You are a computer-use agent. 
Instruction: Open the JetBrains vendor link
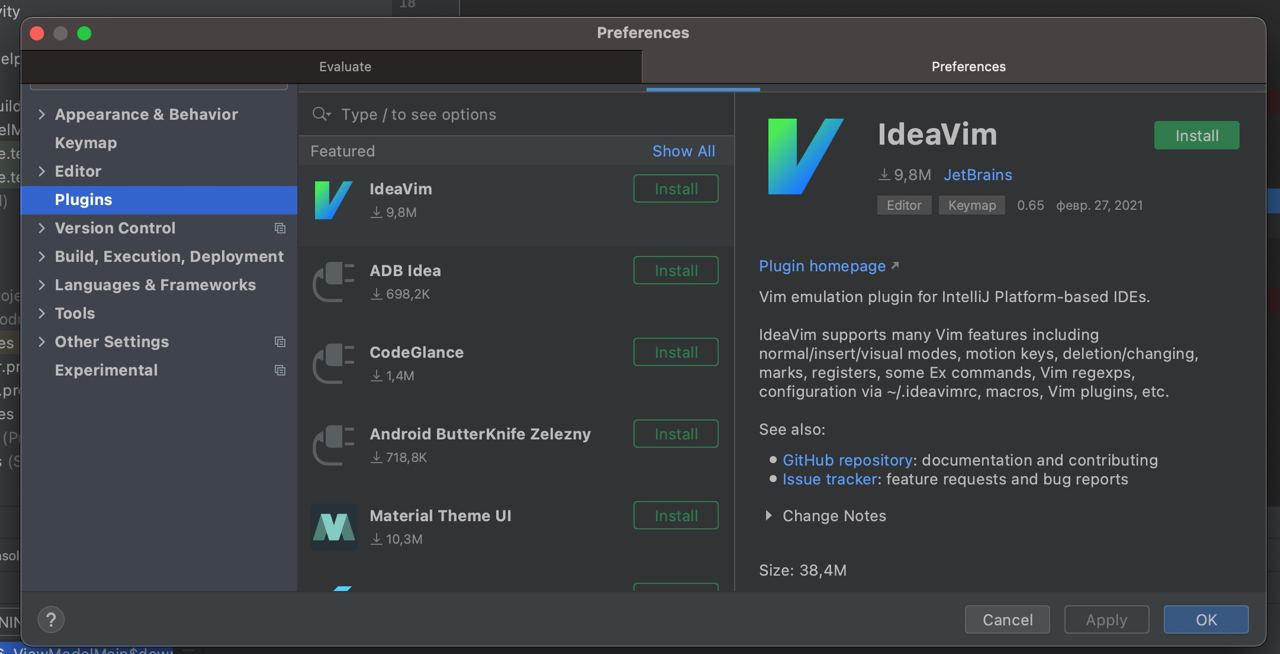(x=978, y=174)
